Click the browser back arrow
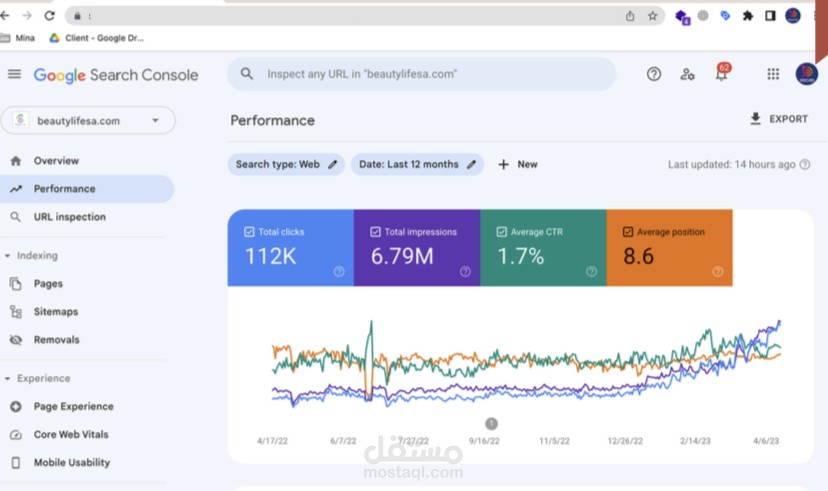Viewport: 828px width, 491px height. pyautogui.click(x=5, y=16)
